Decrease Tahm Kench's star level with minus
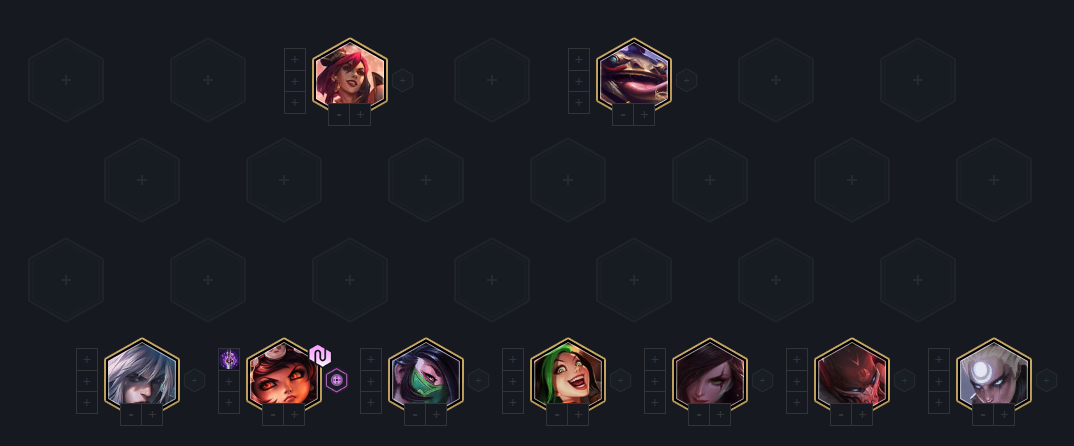This screenshot has height=446, width=1074. [x=623, y=115]
